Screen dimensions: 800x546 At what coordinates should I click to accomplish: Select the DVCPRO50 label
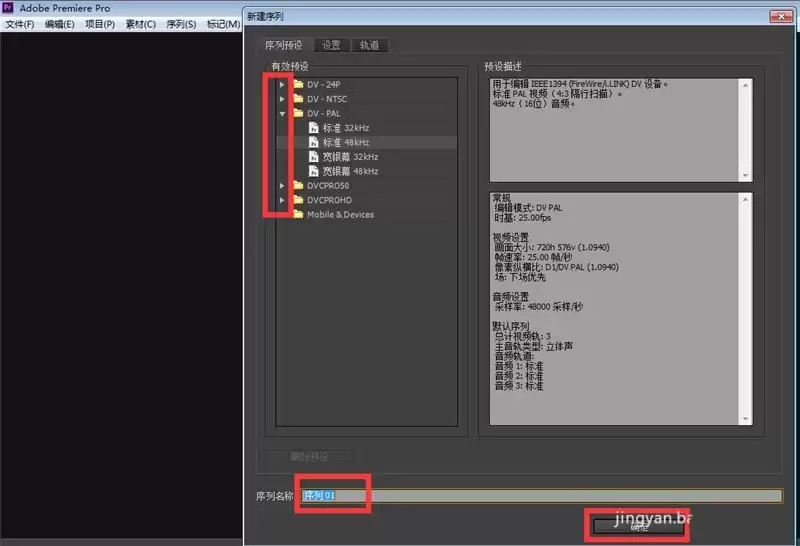(x=328, y=185)
